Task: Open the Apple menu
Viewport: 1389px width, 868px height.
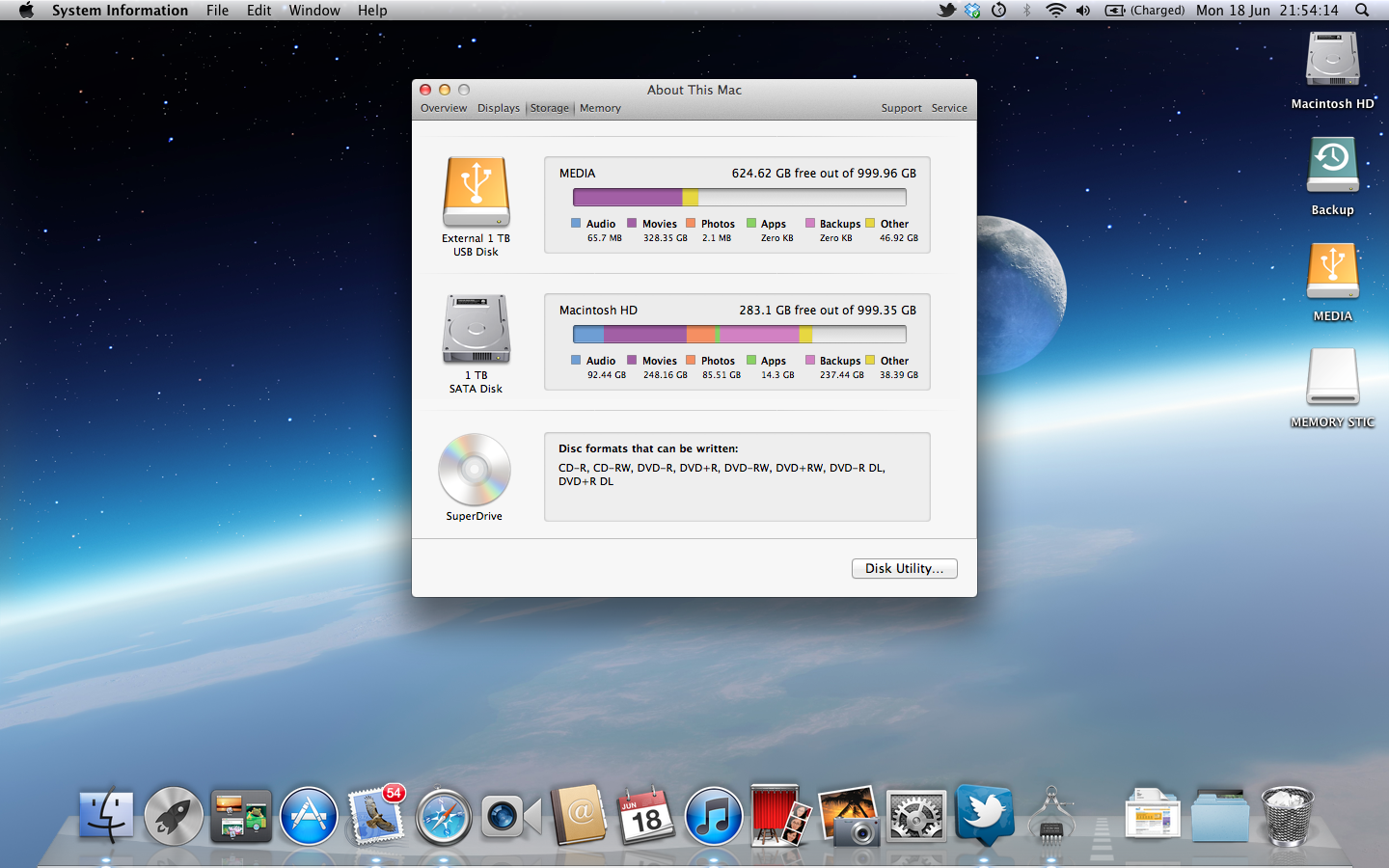Action: coord(26,10)
